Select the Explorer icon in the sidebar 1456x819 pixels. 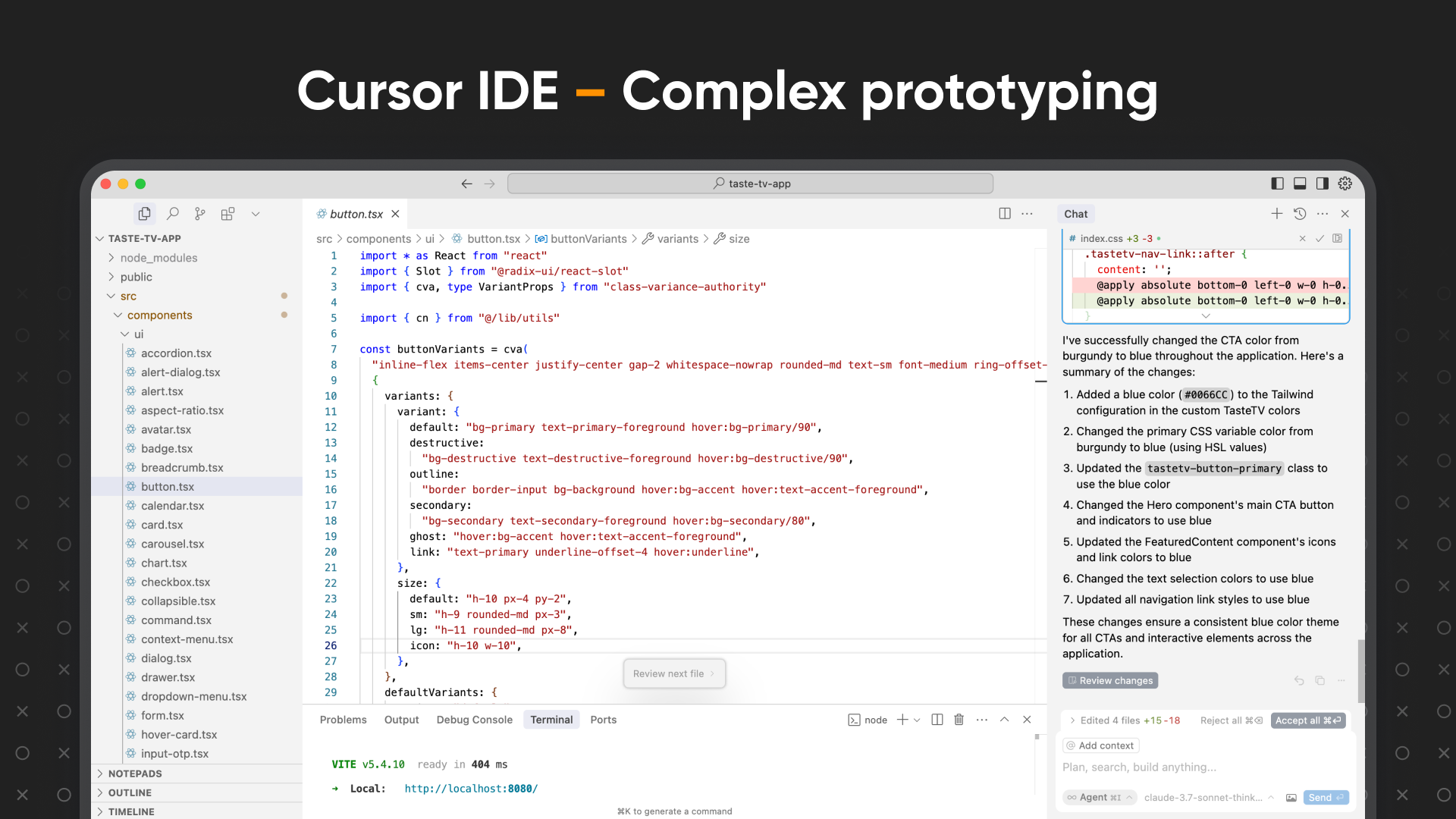(144, 213)
